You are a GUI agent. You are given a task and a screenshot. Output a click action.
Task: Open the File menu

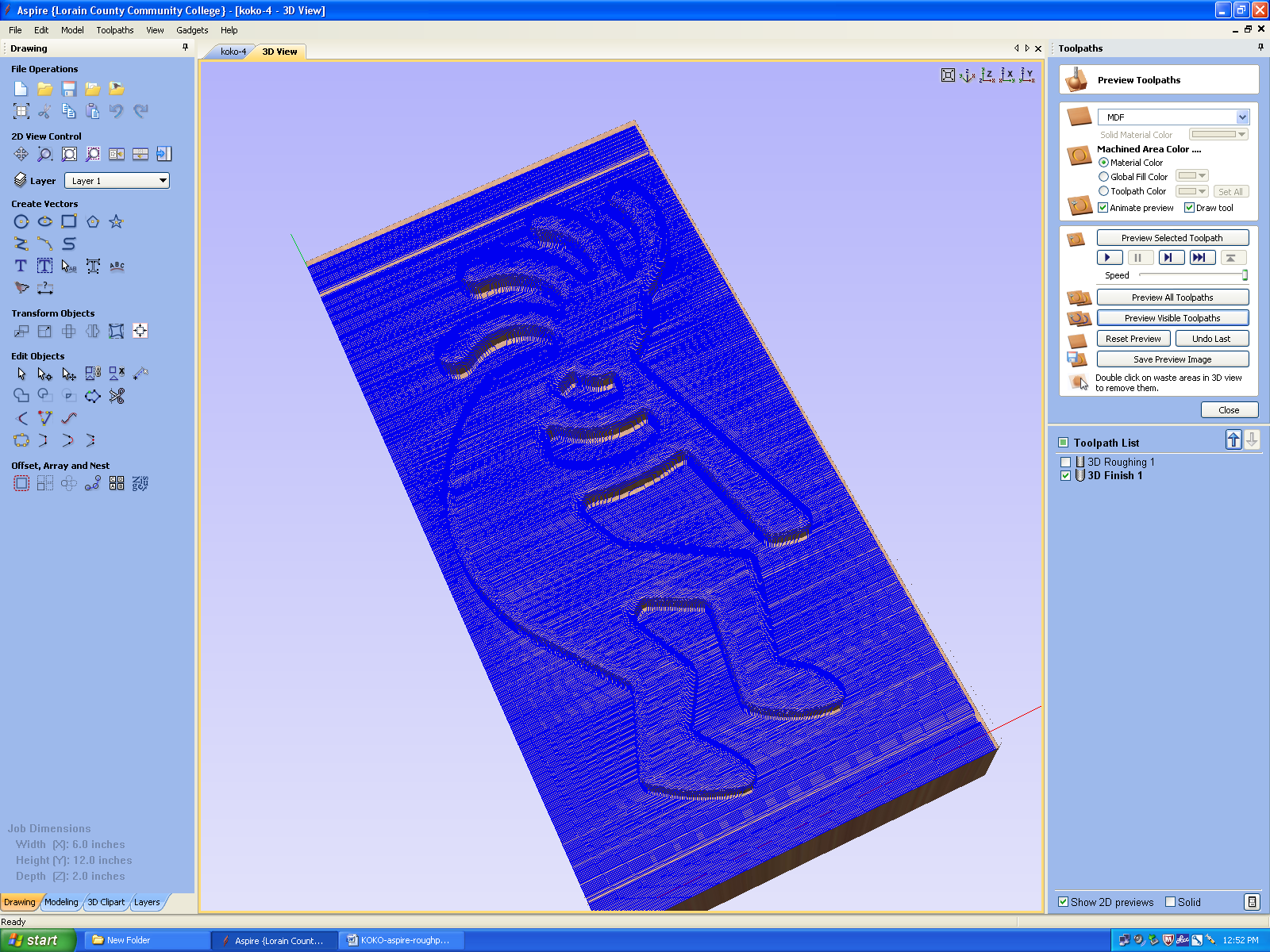click(15, 30)
